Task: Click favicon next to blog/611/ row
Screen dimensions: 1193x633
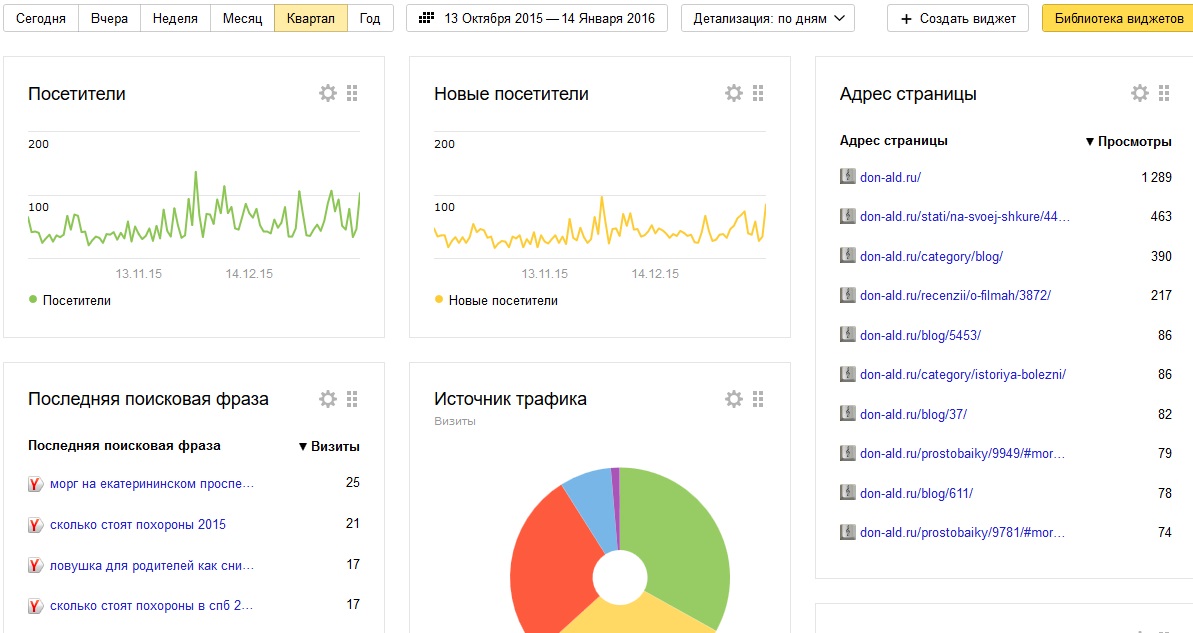Action: [848, 493]
